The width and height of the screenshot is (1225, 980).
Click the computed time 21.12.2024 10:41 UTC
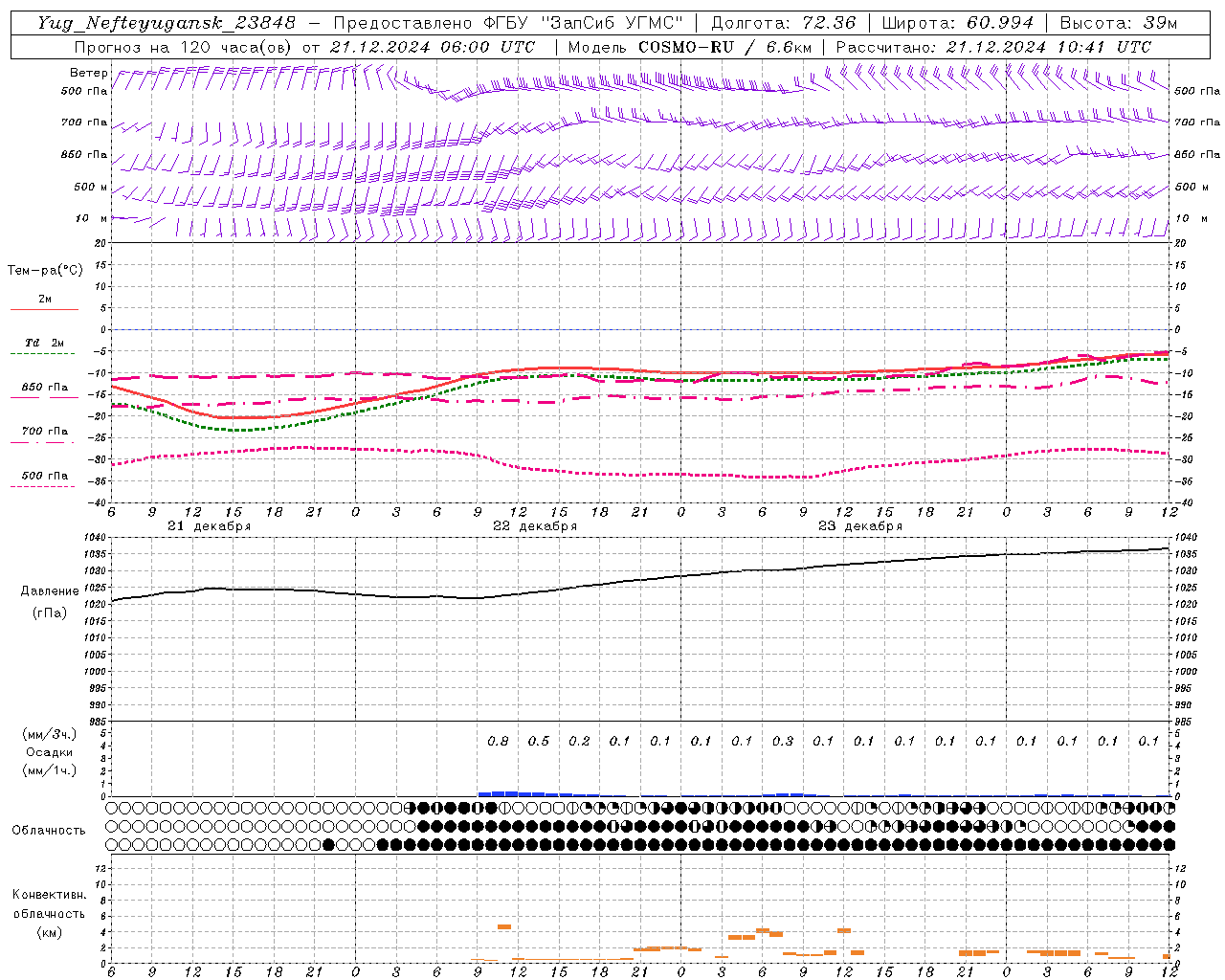(x=1049, y=47)
